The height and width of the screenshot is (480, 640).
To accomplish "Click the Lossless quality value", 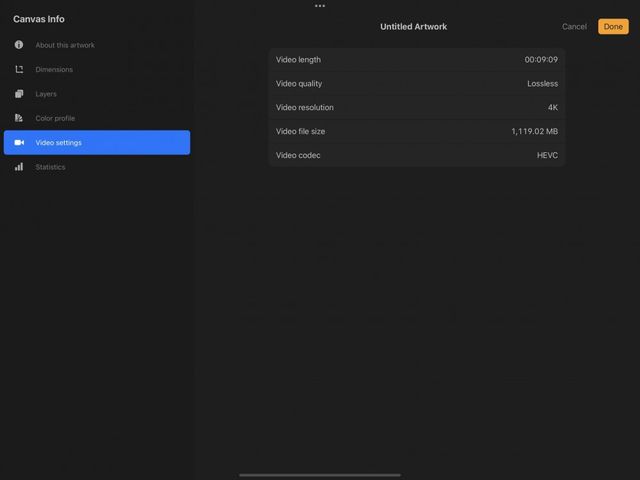I will coord(542,84).
